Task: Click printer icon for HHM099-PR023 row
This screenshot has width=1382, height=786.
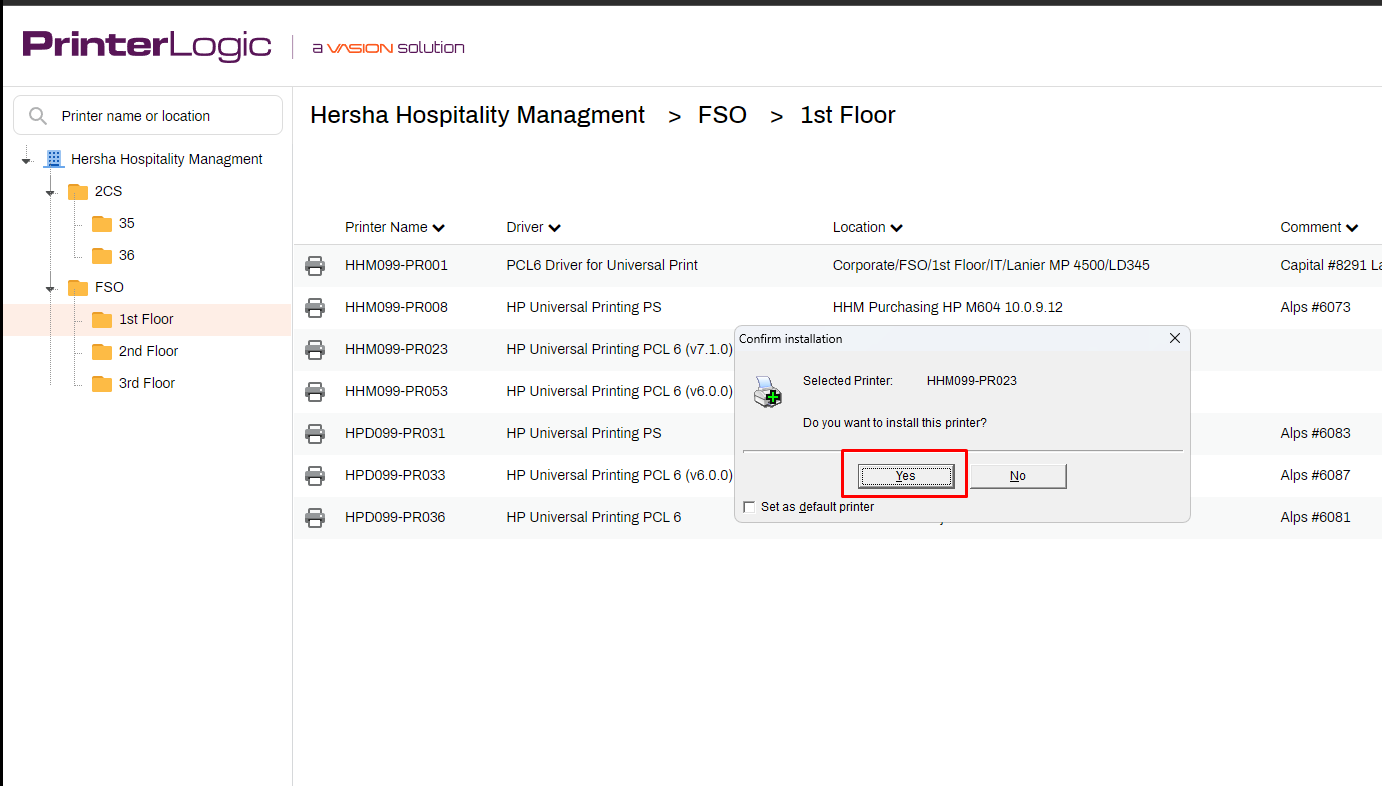Action: tap(315, 349)
